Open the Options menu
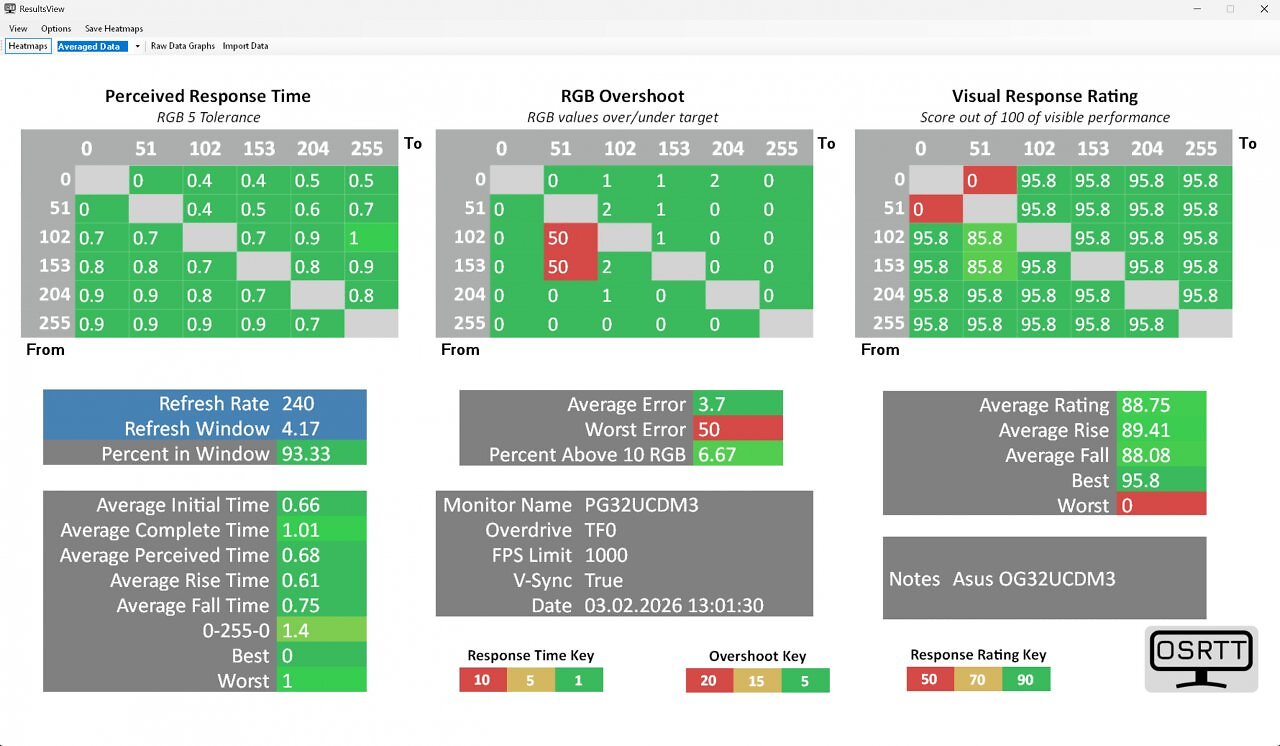1280x746 pixels. (x=56, y=29)
